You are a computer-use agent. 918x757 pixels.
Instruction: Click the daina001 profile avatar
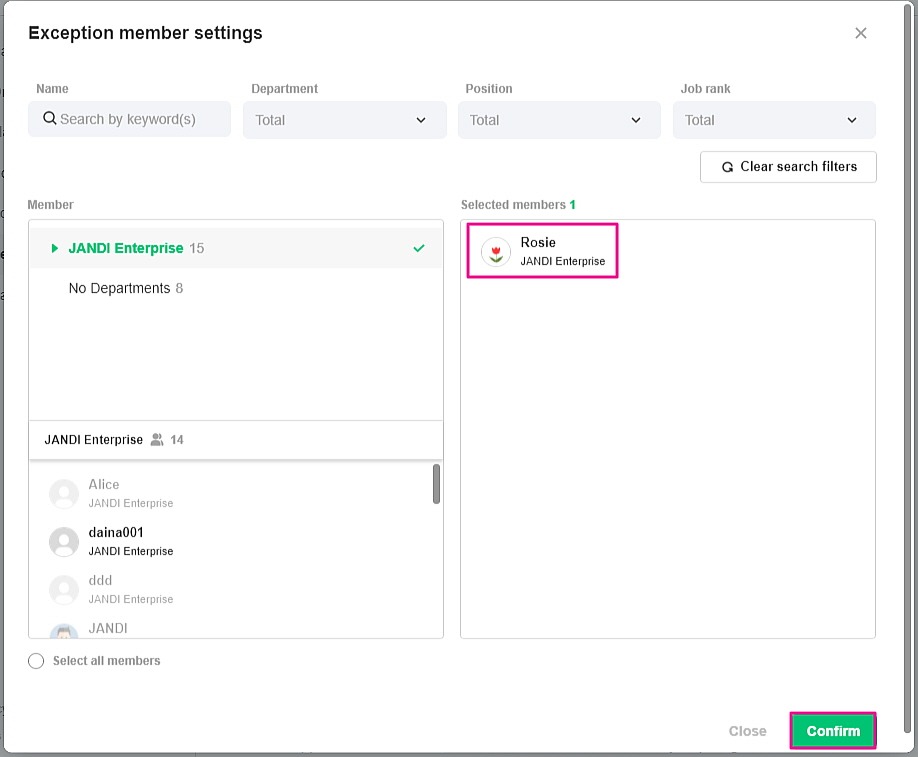point(64,542)
